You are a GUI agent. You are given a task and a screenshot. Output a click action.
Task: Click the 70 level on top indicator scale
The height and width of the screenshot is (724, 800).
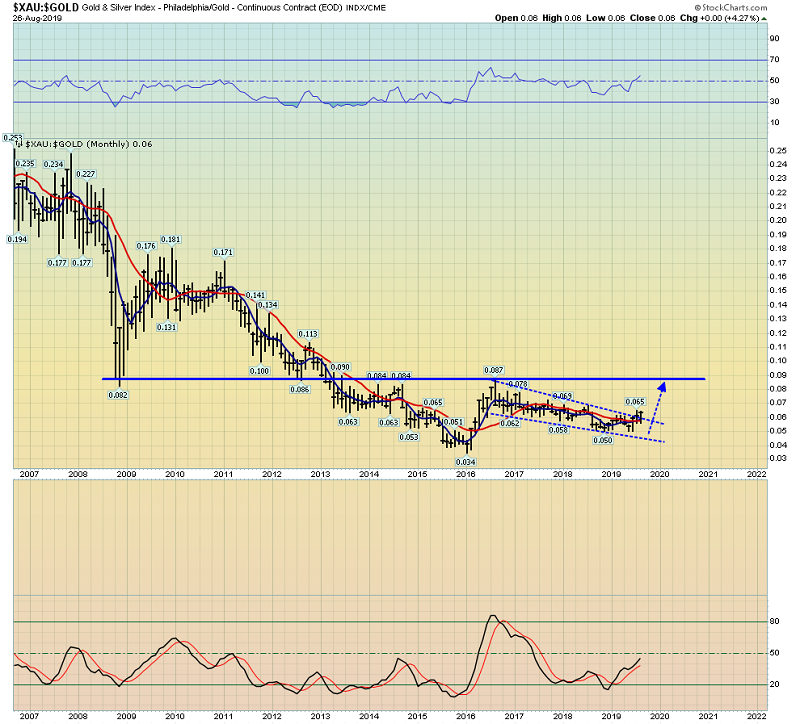[774, 60]
